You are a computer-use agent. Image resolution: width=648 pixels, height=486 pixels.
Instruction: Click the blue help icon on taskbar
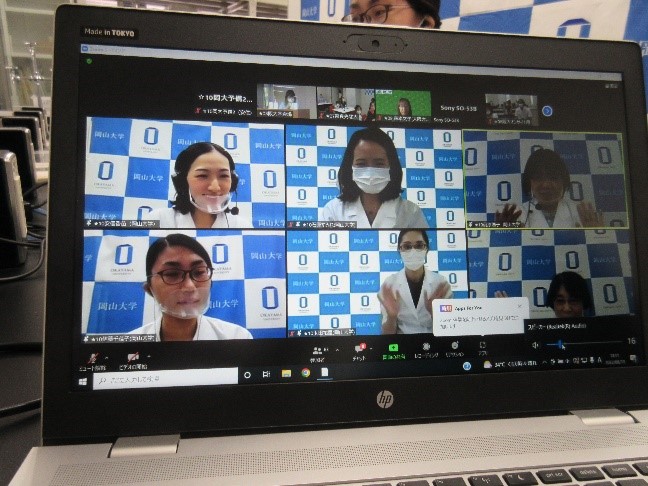point(467,366)
